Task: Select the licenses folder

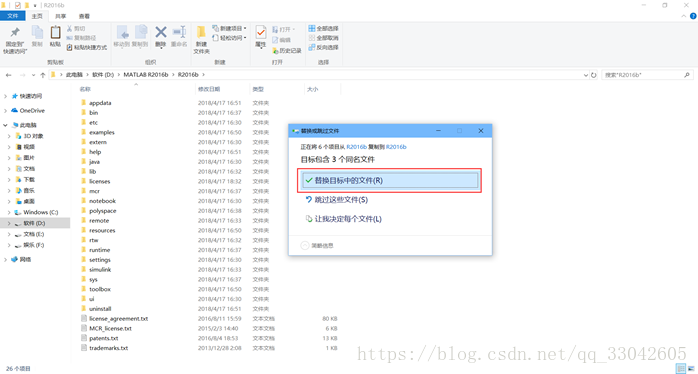Action: point(99,181)
